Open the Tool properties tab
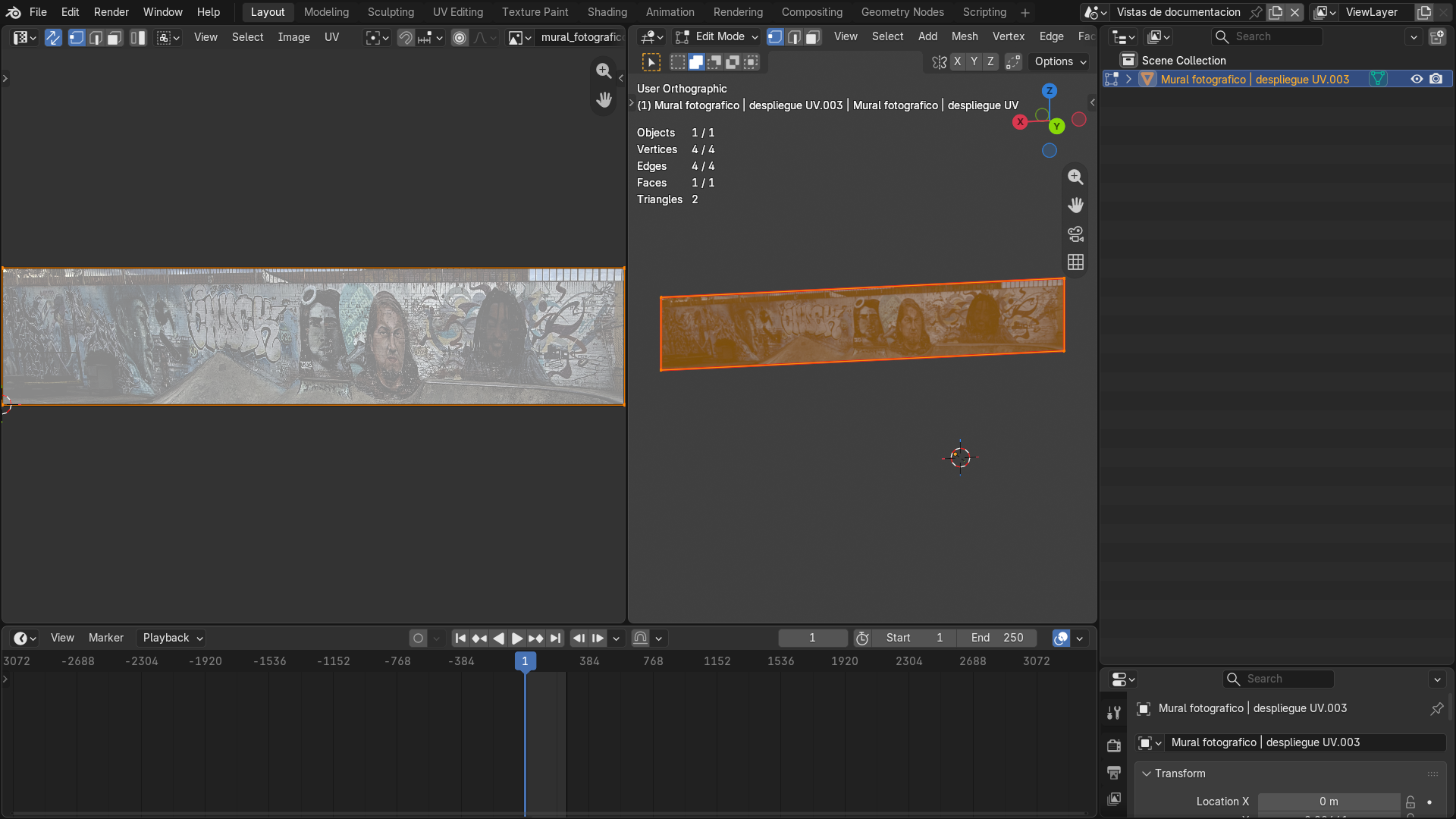The height and width of the screenshot is (819, 1456). pyautogui.click(x=1114, y=712)
